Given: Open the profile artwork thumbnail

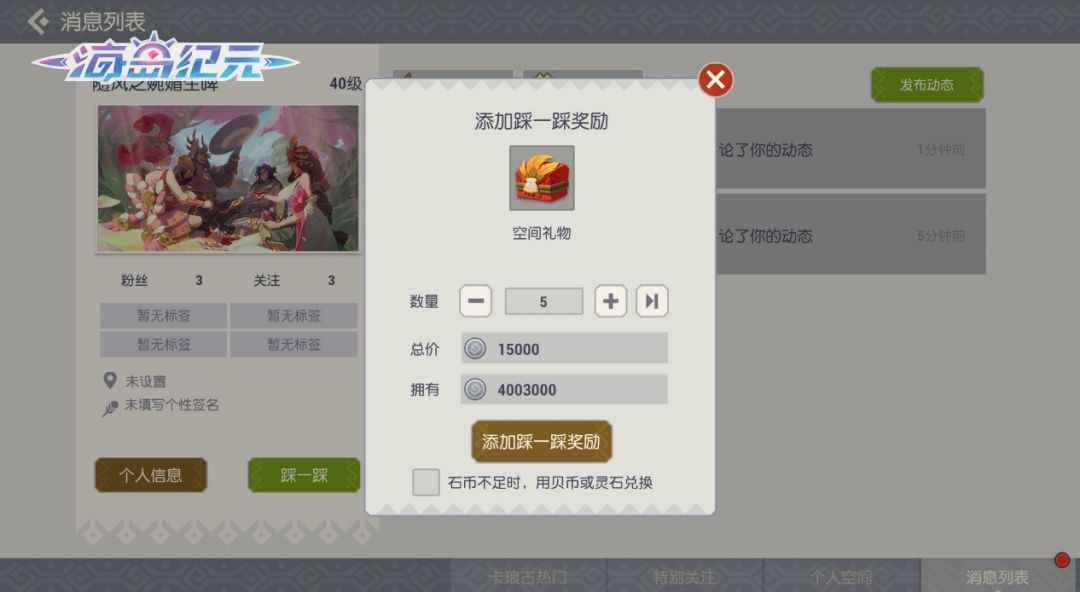Looking at the screenshot, I should 228,178.
